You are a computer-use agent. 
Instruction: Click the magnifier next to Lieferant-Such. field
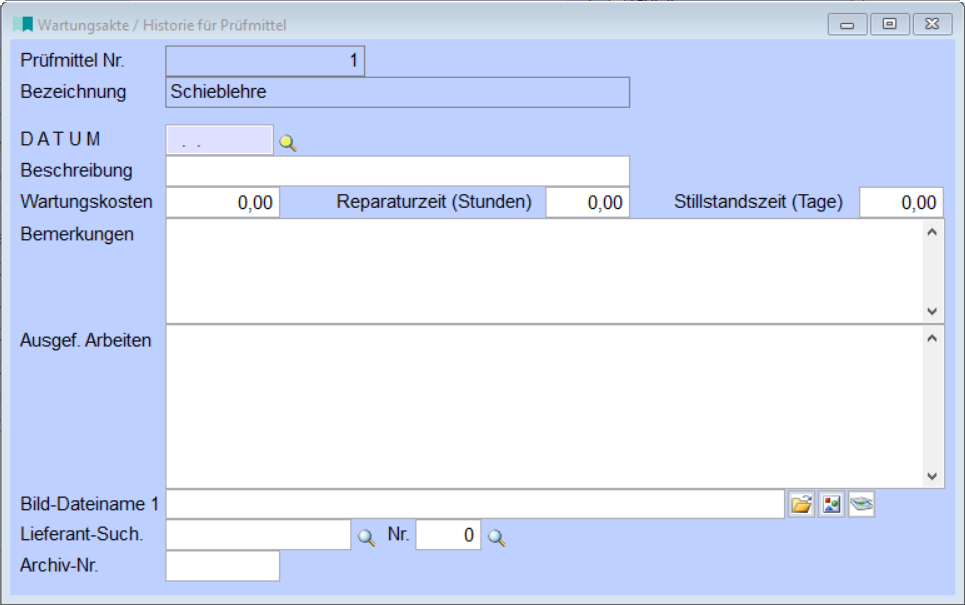pos(367,538)
